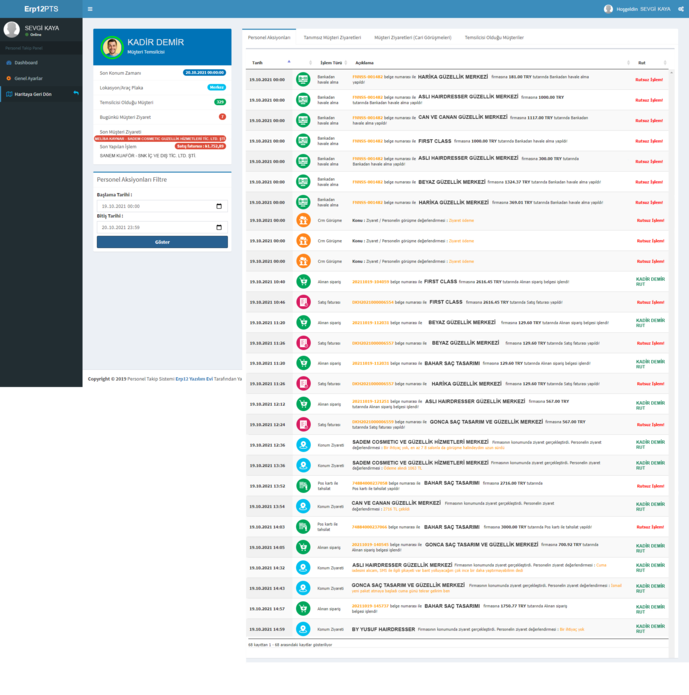Click Pos kartı tahsilat icon at 13:52
Screen dimensions: 689x695
(x=303, y=486)
